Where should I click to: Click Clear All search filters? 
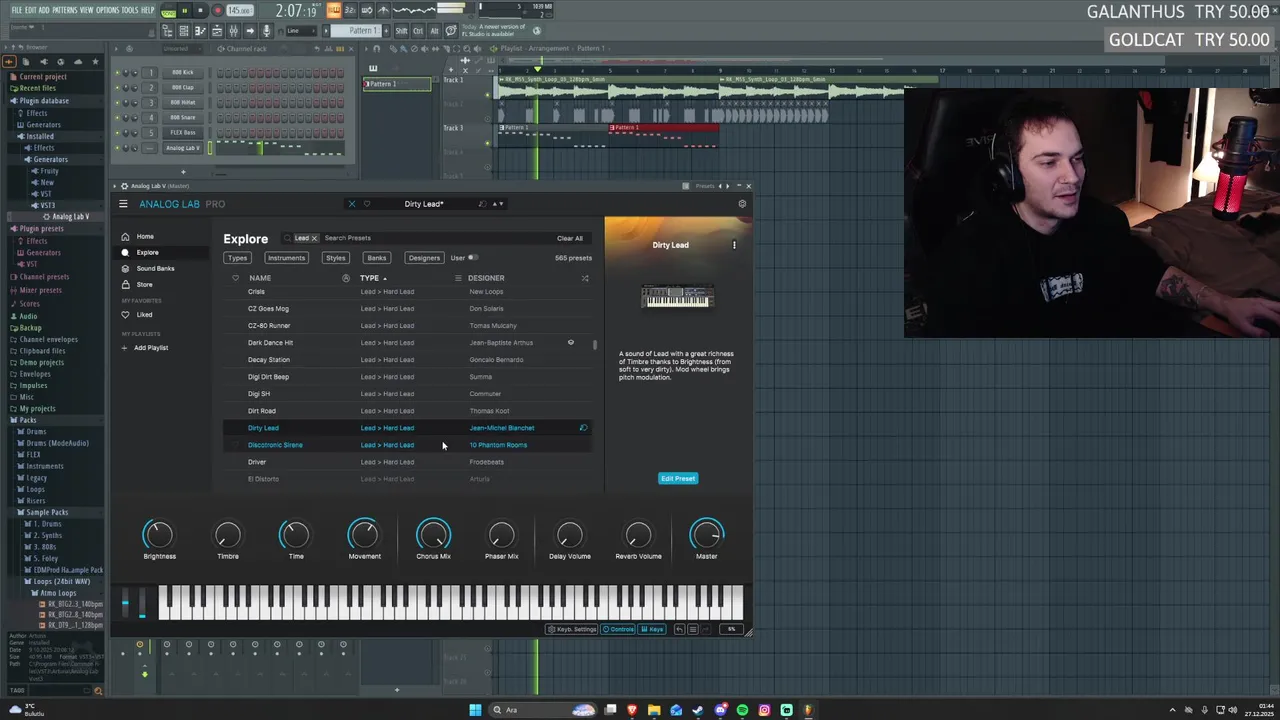pyautogui.click(x=570, y=238)
